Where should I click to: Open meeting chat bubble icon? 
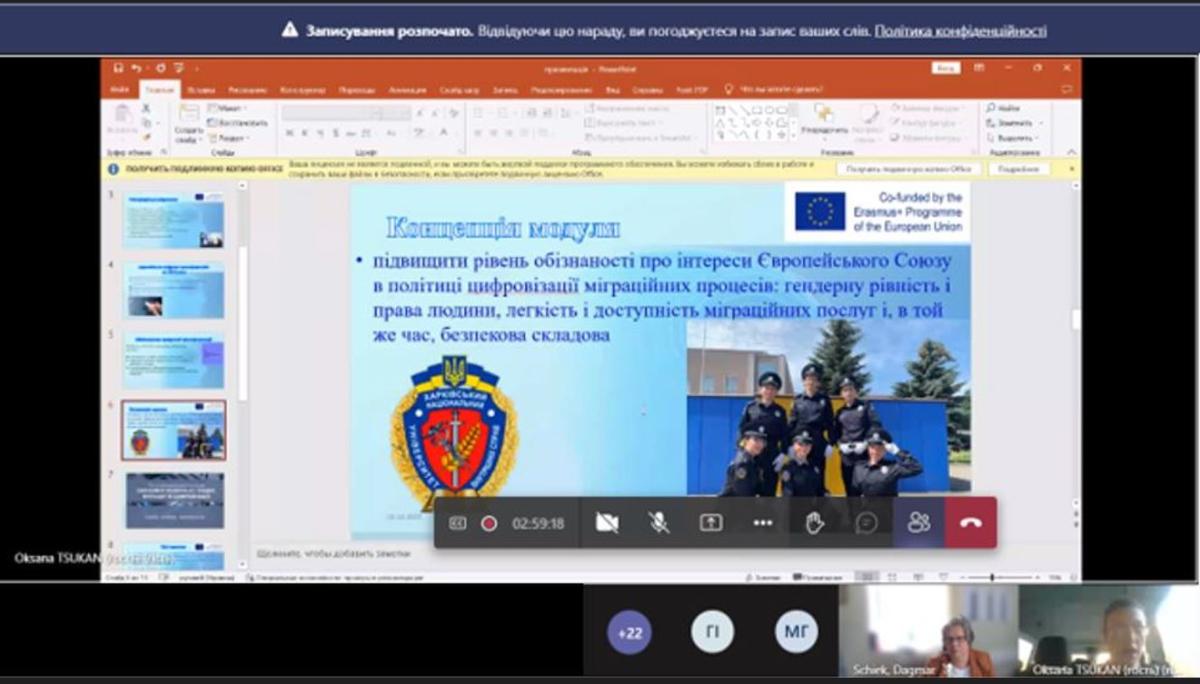pyautogui.click(x=867, y=523)
